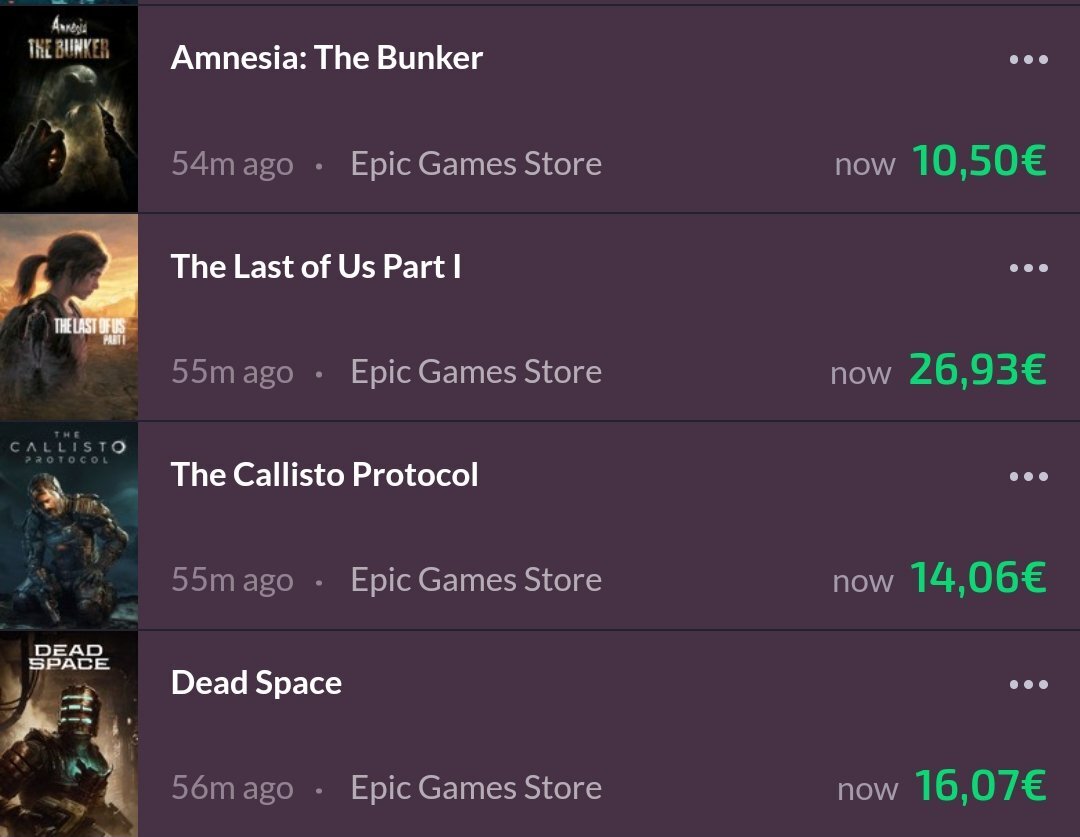Click the 16,07€ Dead Space price
This screenshot has width=1080, height=837.
tap(980, 786)
